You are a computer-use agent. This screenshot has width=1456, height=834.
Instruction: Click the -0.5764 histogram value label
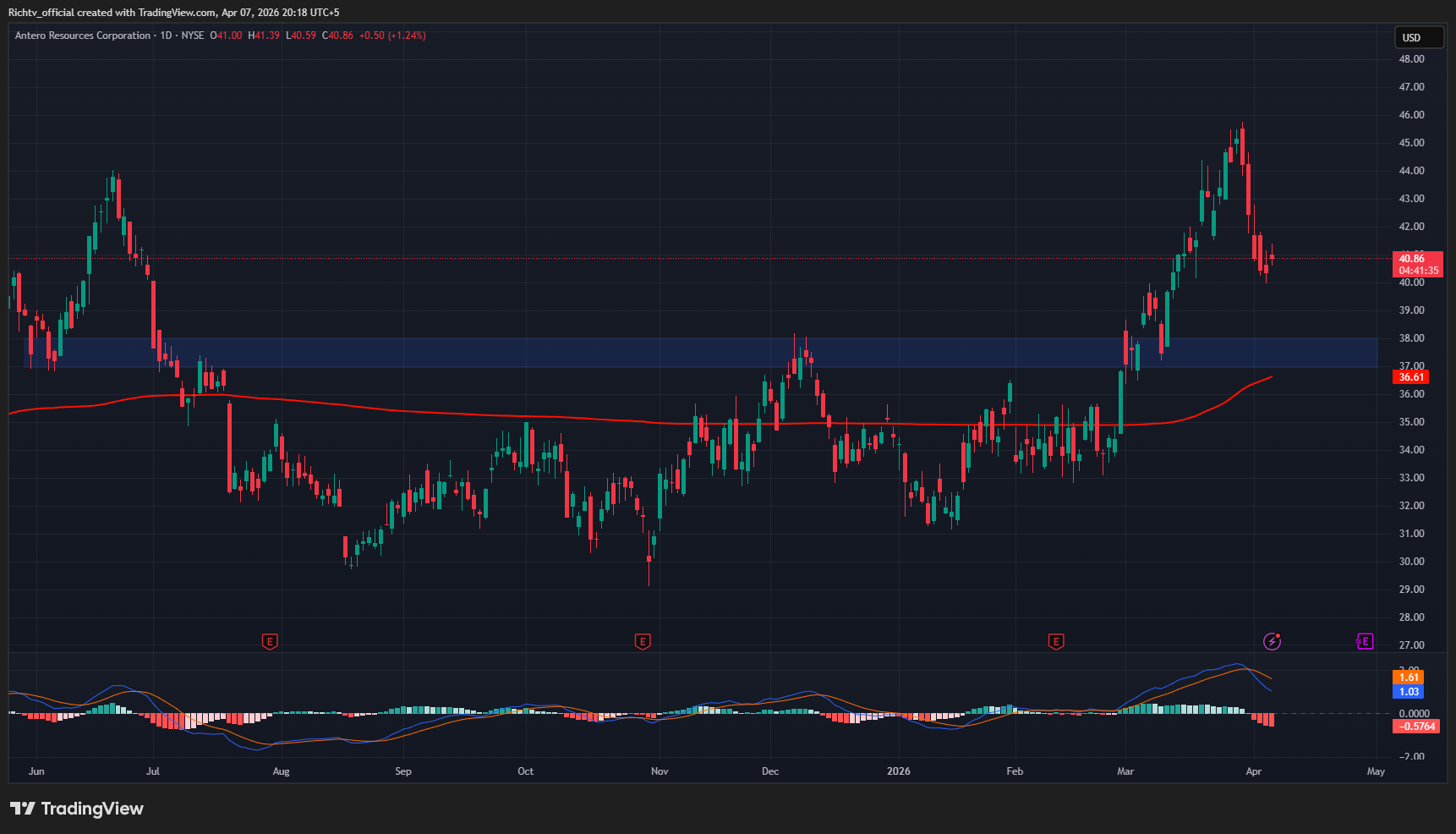[x=1415, y=727]
